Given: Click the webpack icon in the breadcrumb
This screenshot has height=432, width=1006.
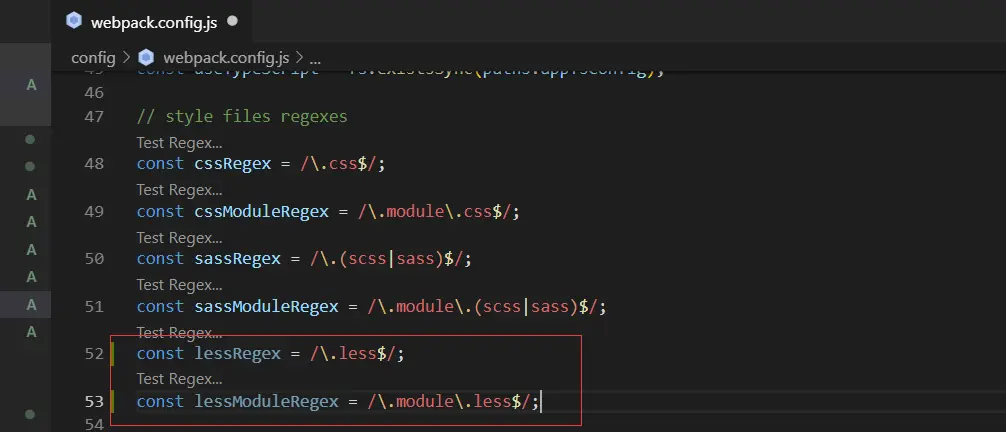Looking at the screenshot, I should click(146, 58).
